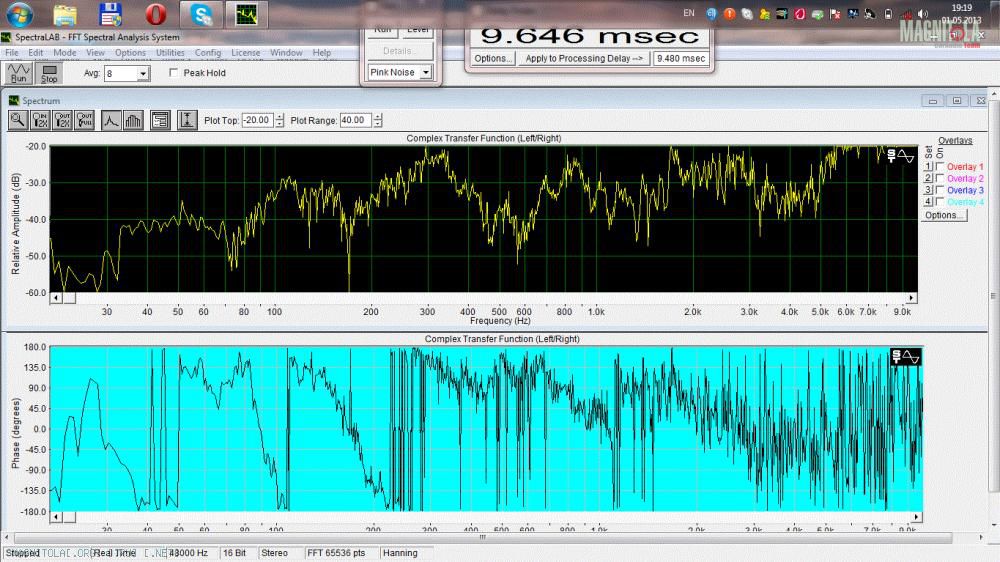Open the Avg dropdown
The width and height of the screenshot is (1000, 562).
[143, 73]
